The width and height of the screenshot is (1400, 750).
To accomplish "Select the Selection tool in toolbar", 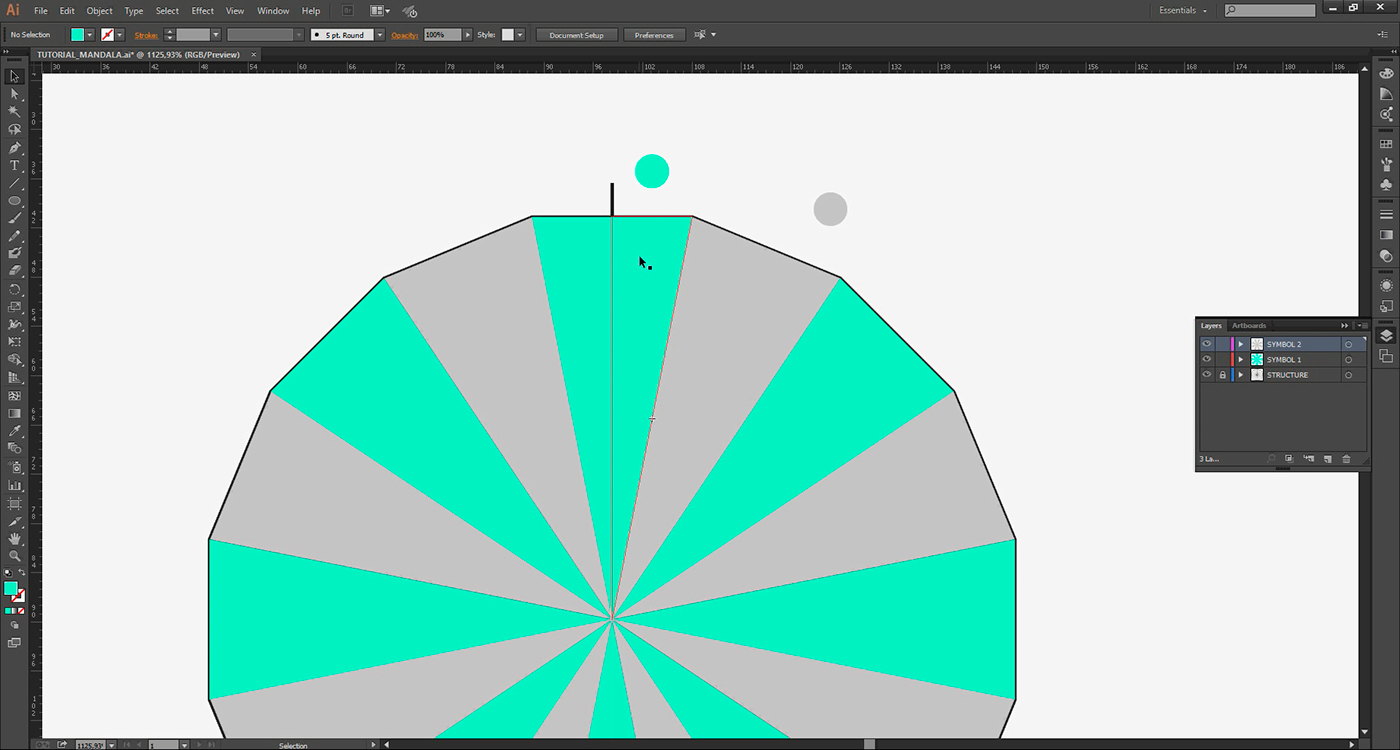I will coord(14,76).
